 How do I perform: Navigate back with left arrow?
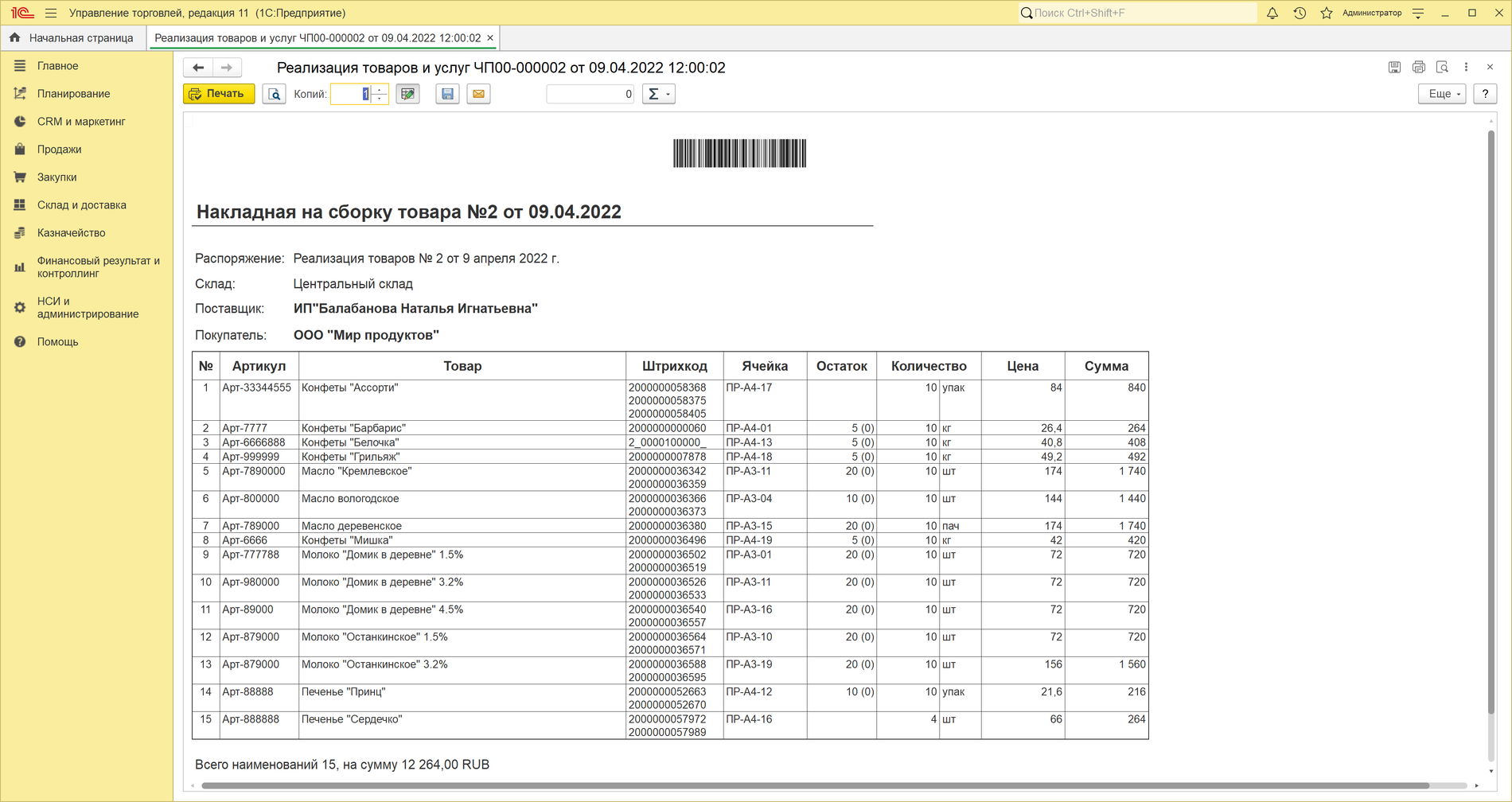[x=198, y=68]
